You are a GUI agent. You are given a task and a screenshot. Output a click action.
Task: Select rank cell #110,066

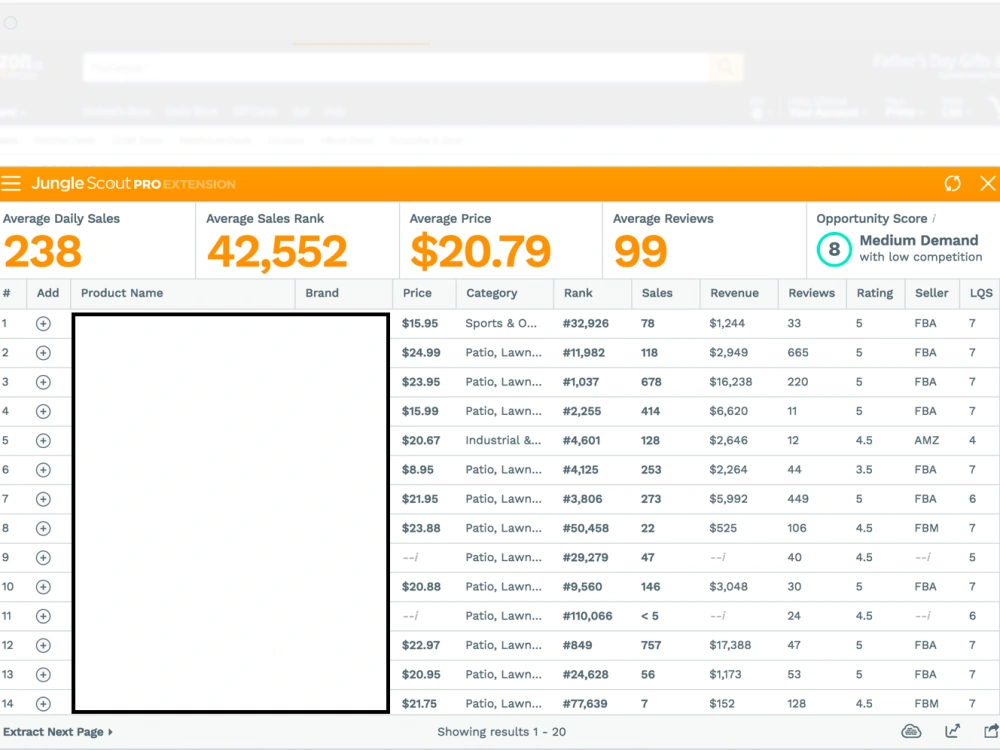pyautogui.click(x=587, y=616)
